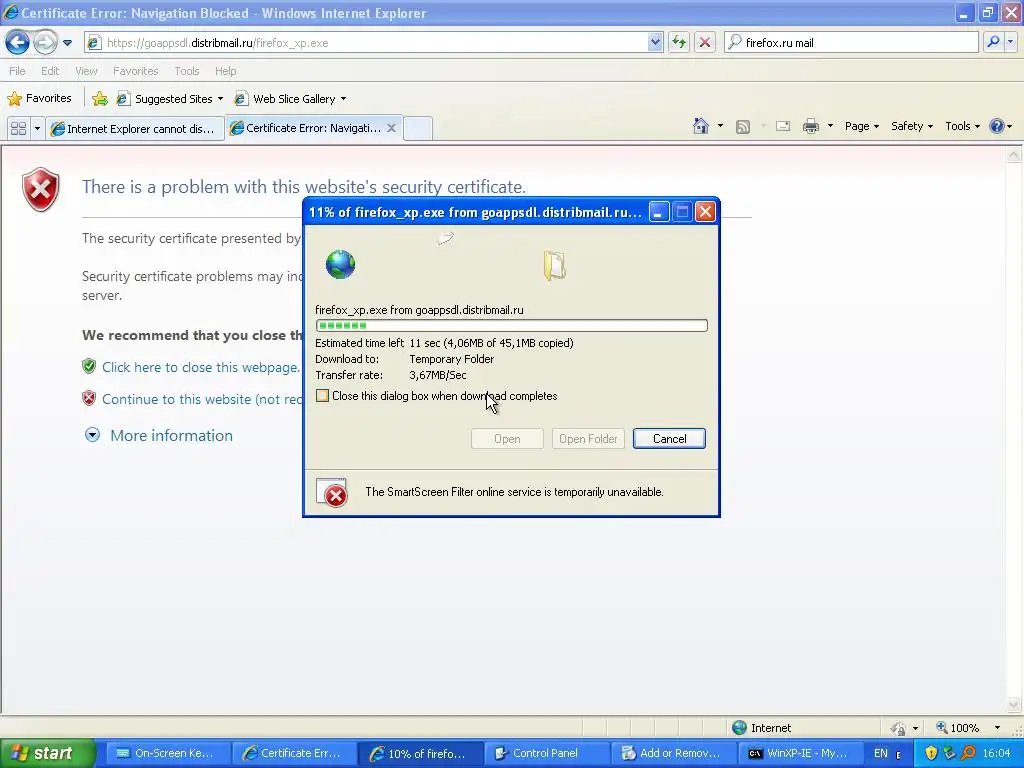The height and width of the screenshot is (768, 1024).
Task: Toggle 'Close this dialog box when download completes'
Action: (322, 396)
